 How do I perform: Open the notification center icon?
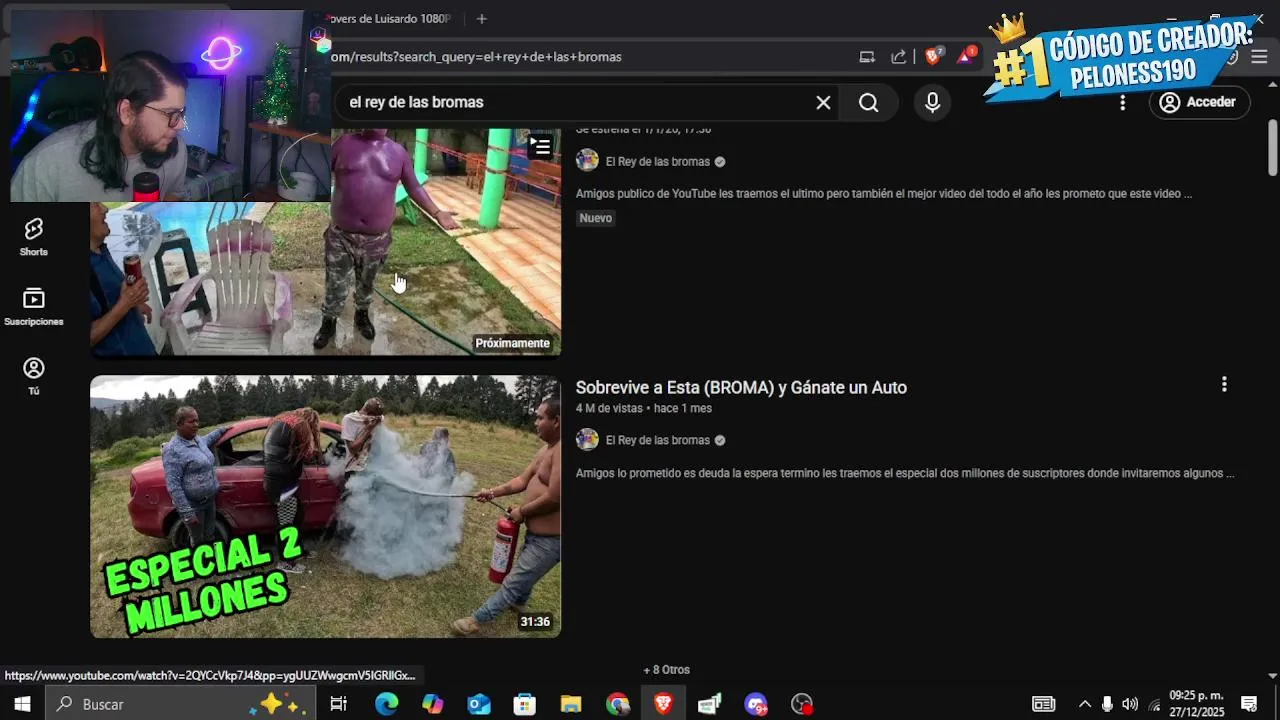1249,704
